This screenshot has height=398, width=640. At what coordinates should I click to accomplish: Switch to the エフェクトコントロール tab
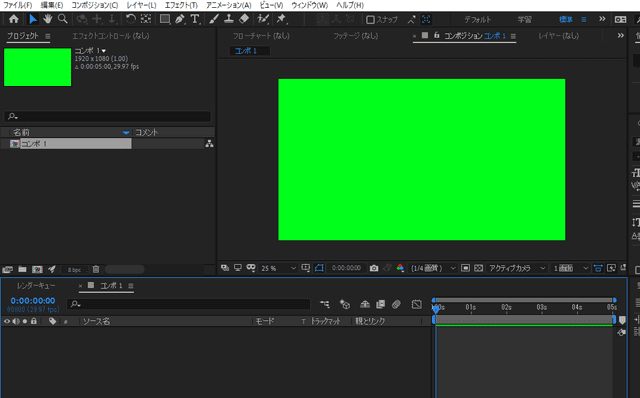111,36
